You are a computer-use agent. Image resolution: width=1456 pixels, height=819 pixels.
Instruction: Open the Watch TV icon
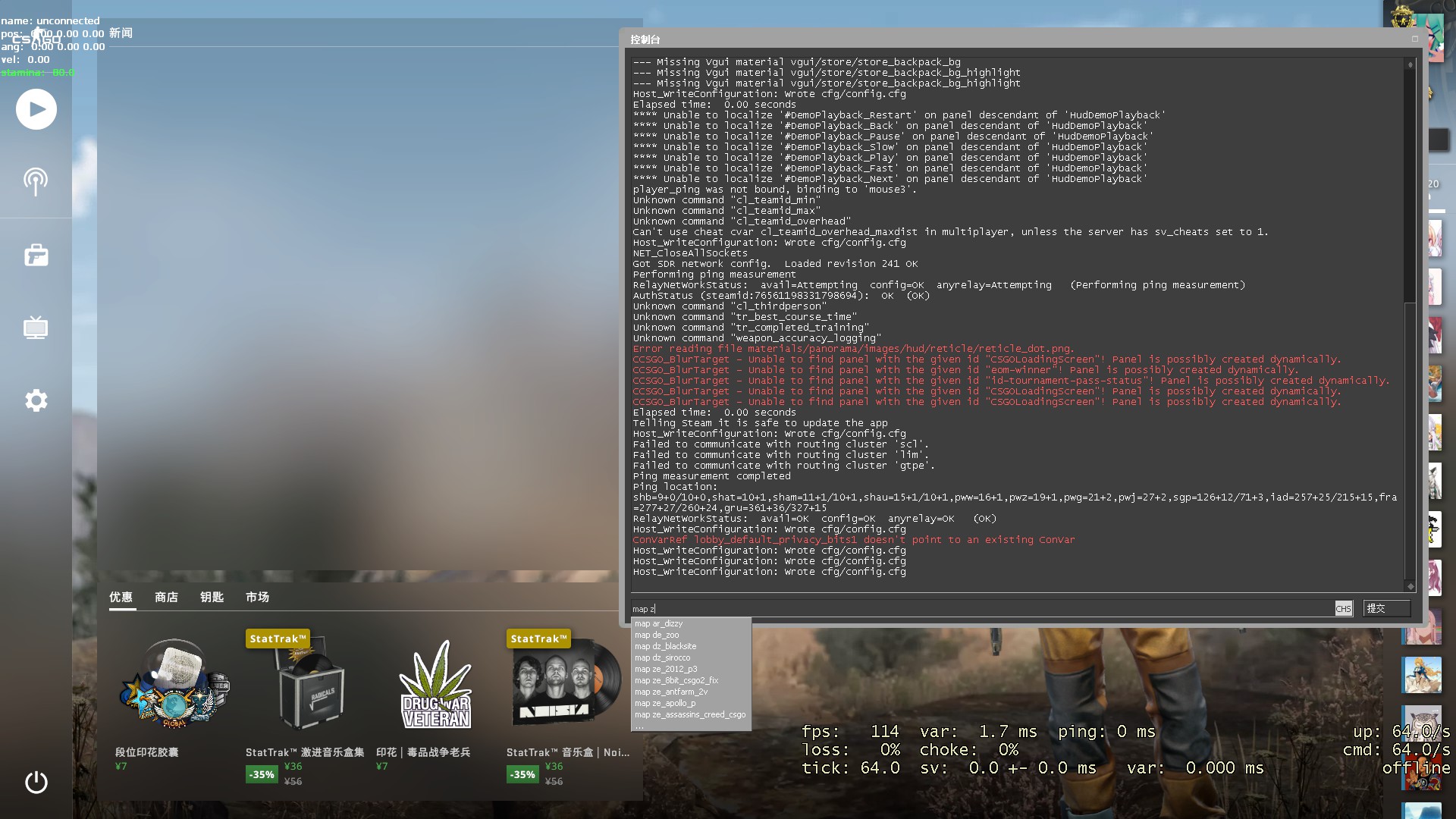click(36, 328)
